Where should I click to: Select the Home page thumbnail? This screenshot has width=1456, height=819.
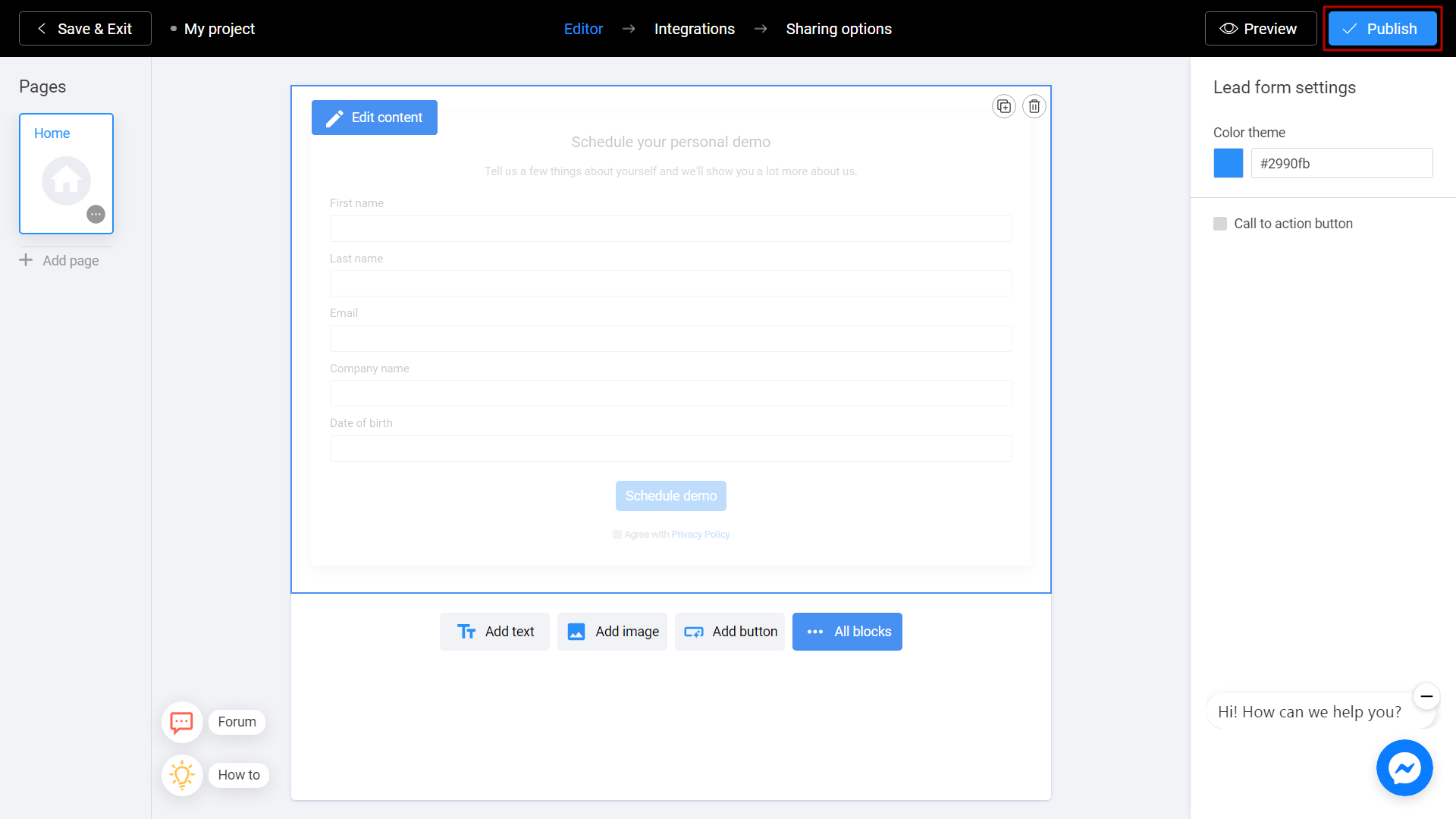tap(66, 174)
